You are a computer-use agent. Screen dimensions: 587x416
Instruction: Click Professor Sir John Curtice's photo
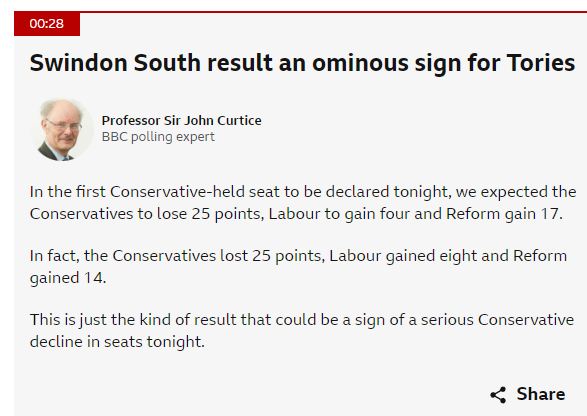[62, 129]
